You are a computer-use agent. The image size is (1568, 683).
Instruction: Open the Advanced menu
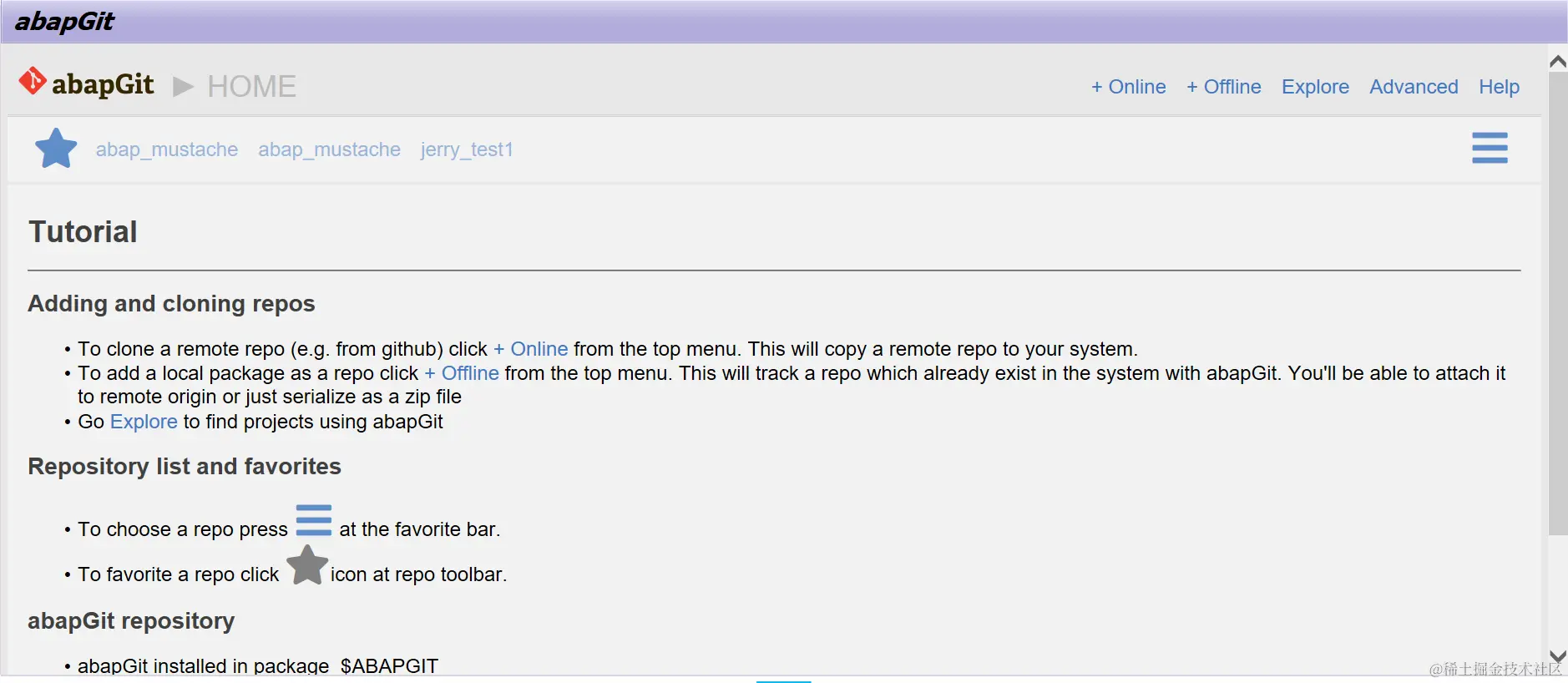click(x=1414, y=87)
